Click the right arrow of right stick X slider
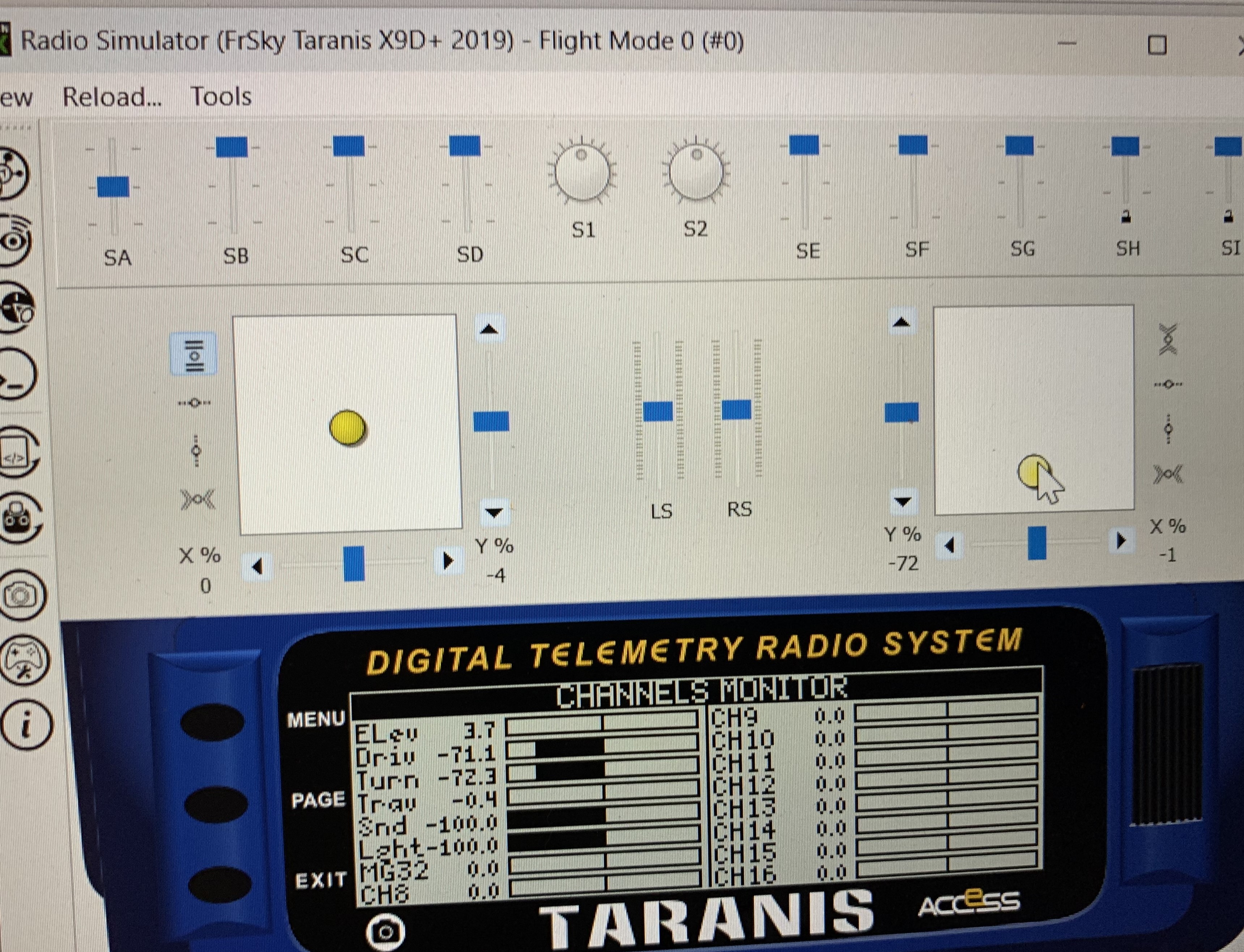Image resolution: width=1244 pixels, height=952 pixels. 1120,541
